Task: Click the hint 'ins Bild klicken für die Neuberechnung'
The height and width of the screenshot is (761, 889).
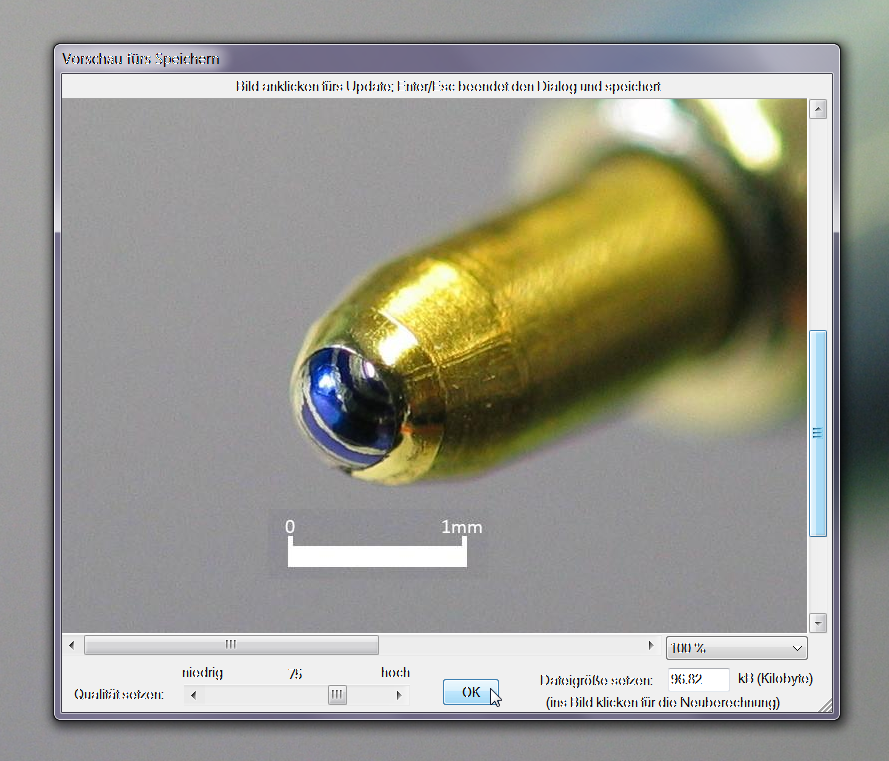Action: pos(663,703)
